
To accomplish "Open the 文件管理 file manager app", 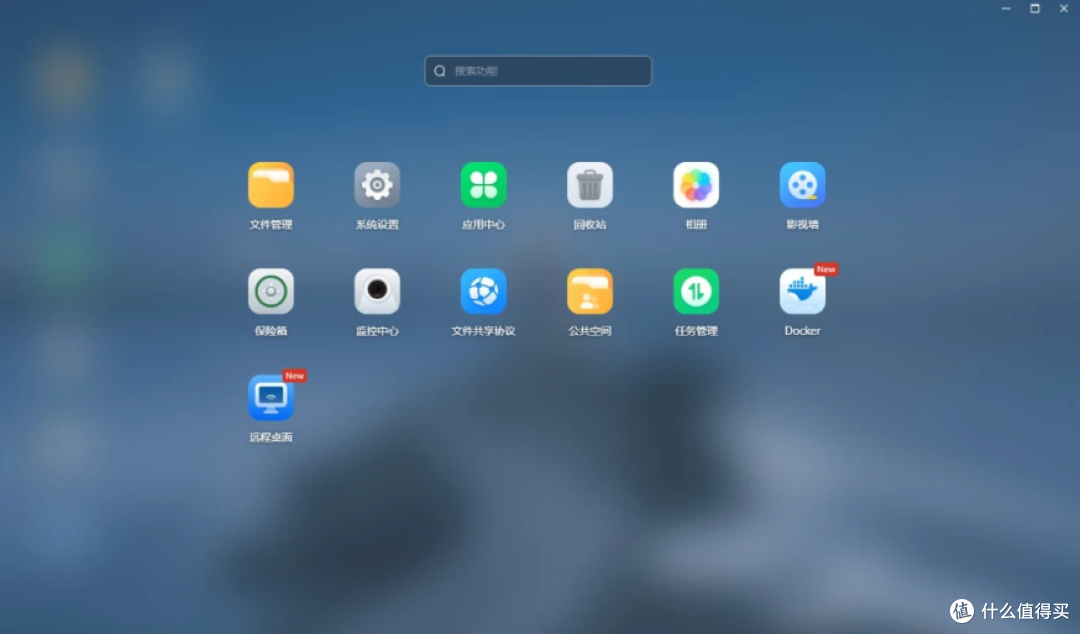I will pyautogui.click(x=271, y=185).
